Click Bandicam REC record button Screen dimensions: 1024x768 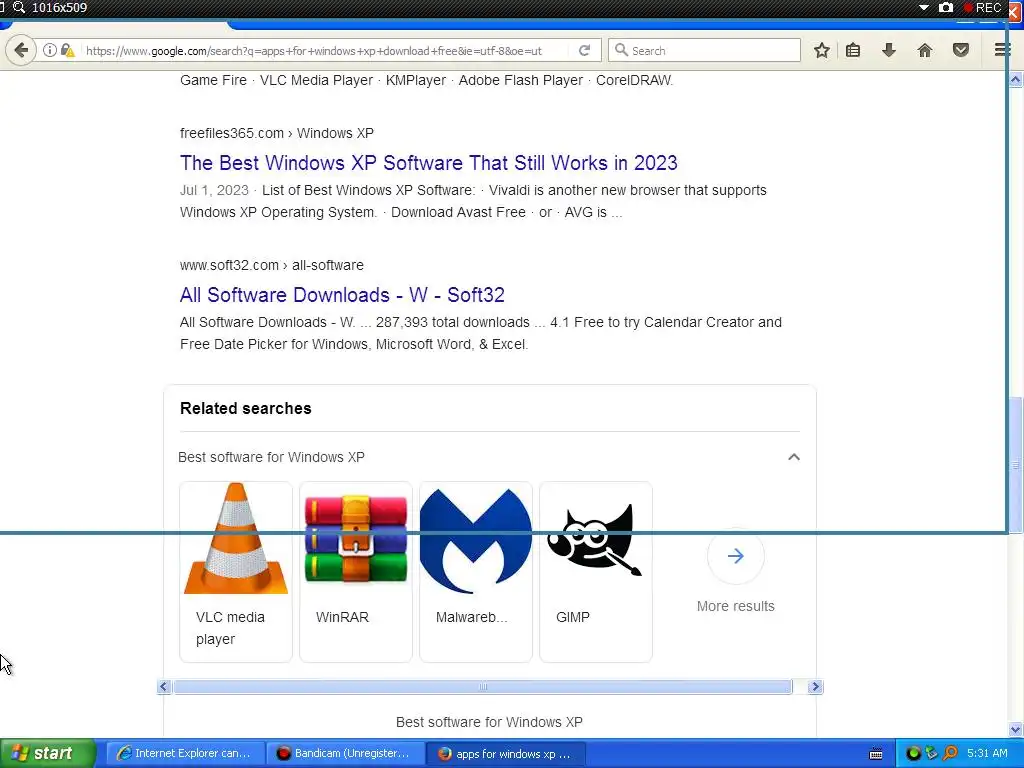(x=983, y=8)
